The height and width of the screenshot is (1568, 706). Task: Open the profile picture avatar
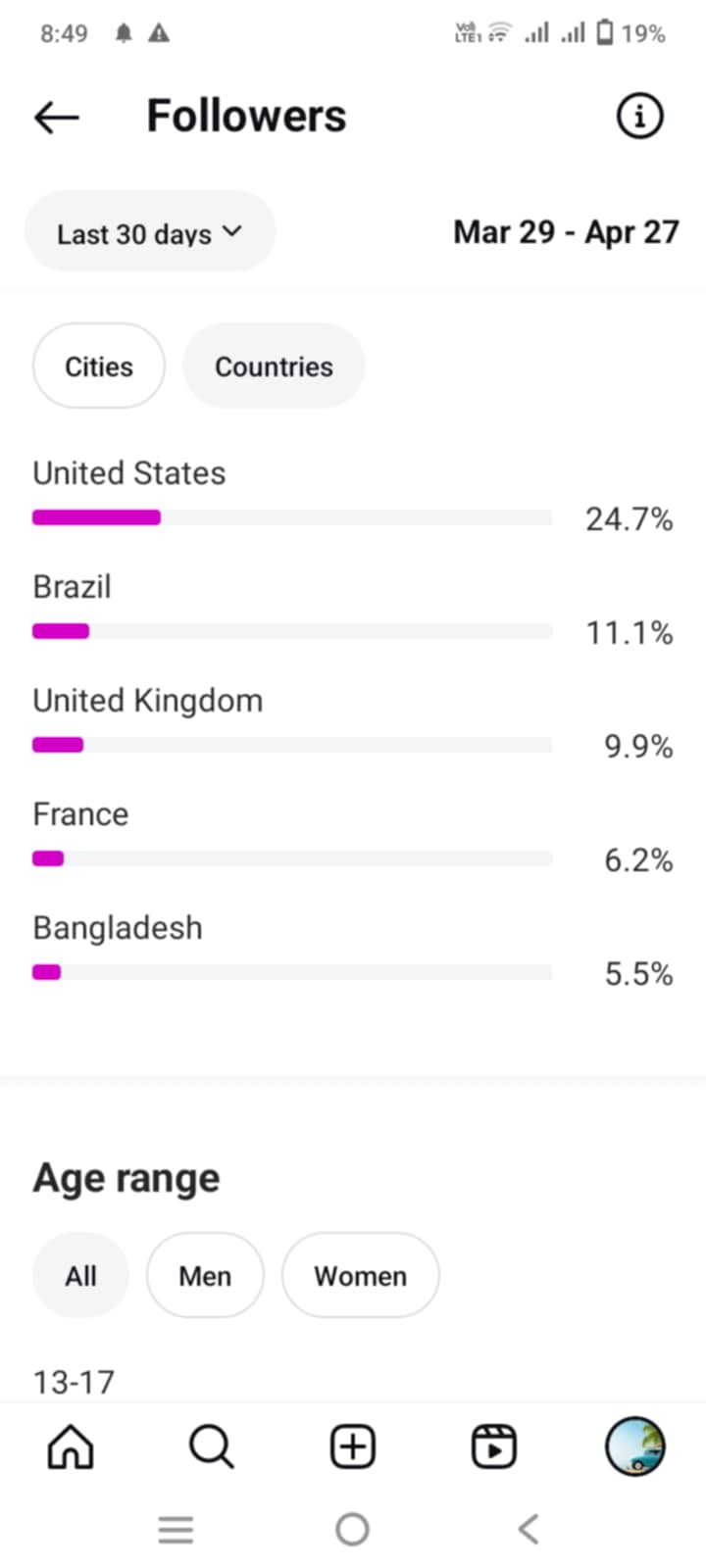pos(634,1446)
